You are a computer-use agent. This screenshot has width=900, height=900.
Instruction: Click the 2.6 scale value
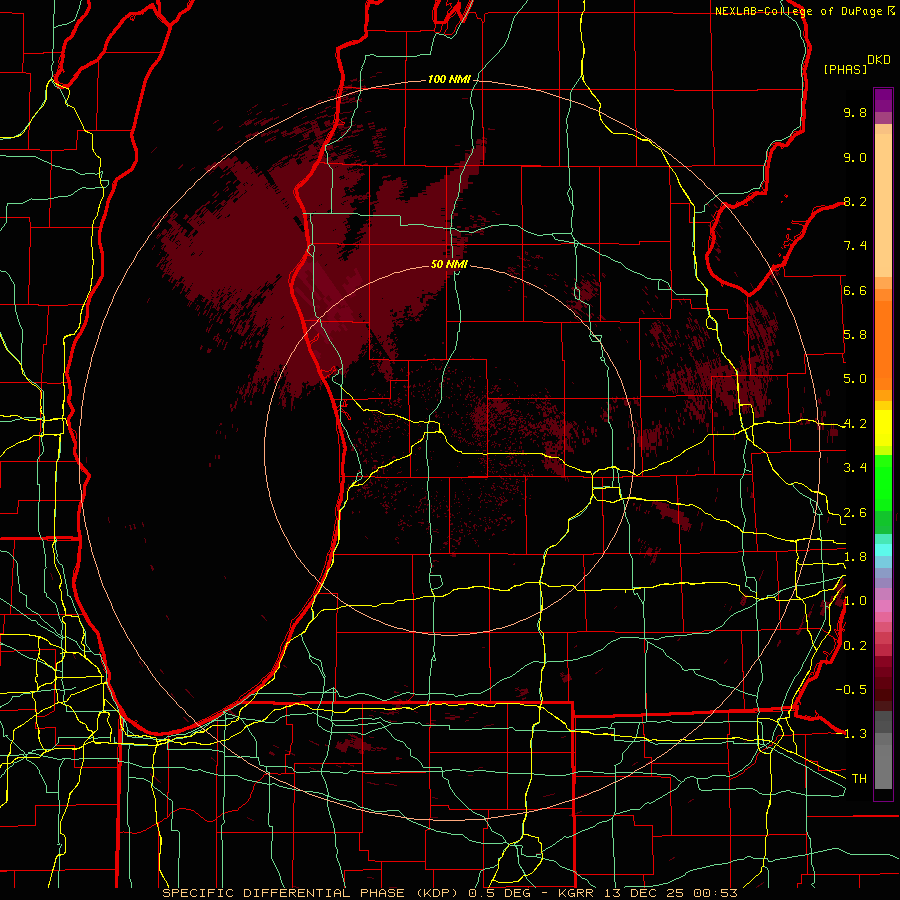coord(855,513)
